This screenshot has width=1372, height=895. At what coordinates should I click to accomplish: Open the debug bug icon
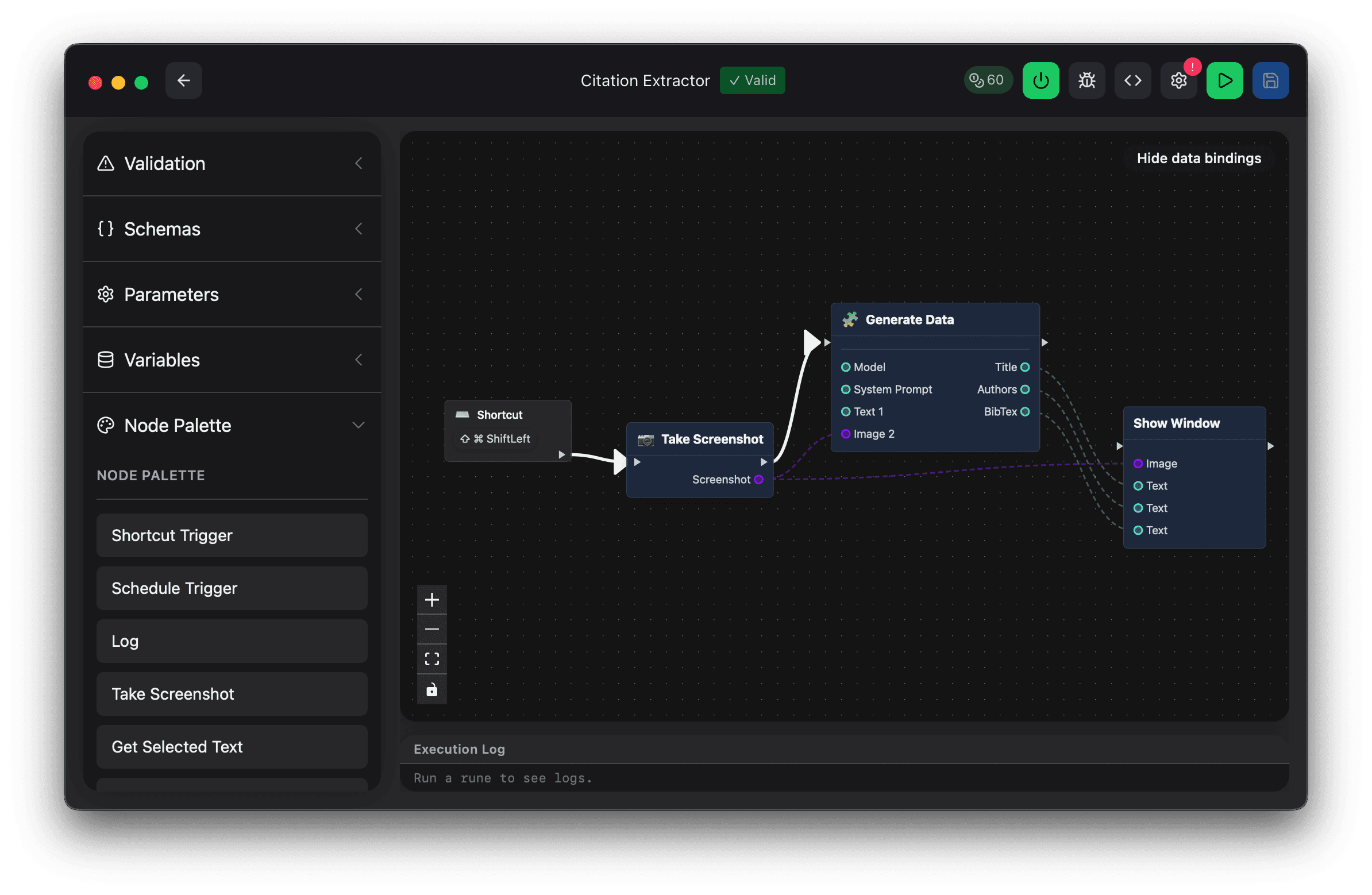click(1086, 80)
